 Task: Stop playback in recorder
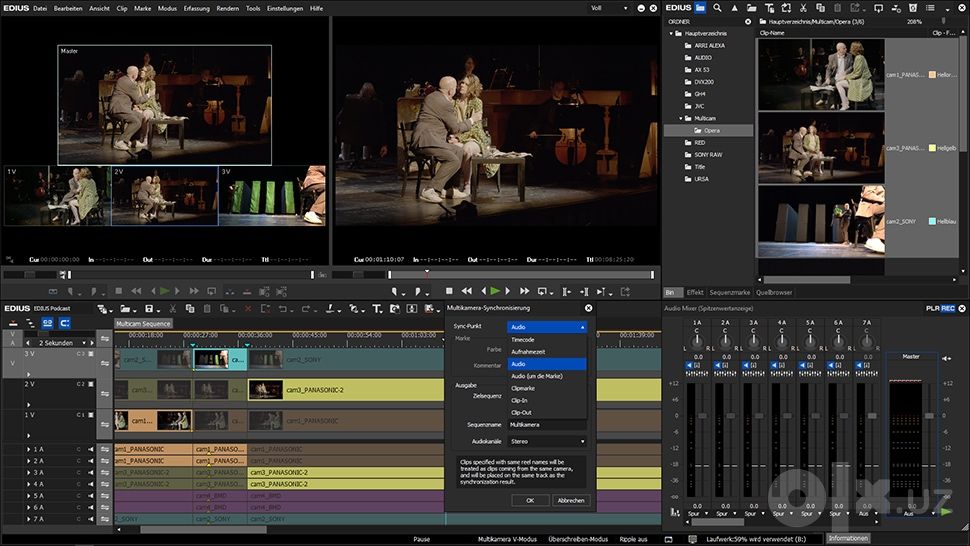pyautogui.click(x=449, y=291)
